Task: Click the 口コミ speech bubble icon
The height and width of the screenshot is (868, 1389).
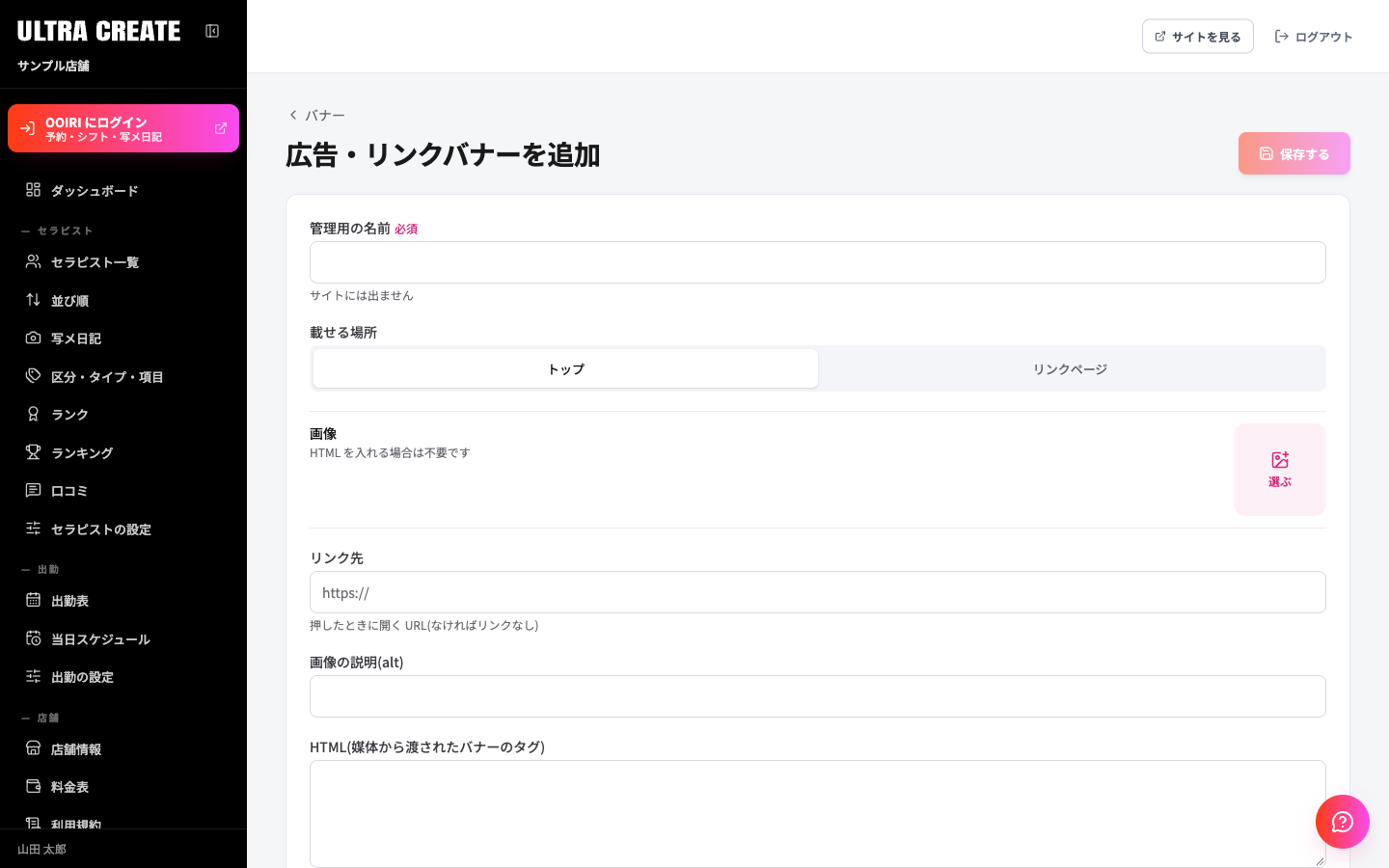Action: tap(33, 490)
